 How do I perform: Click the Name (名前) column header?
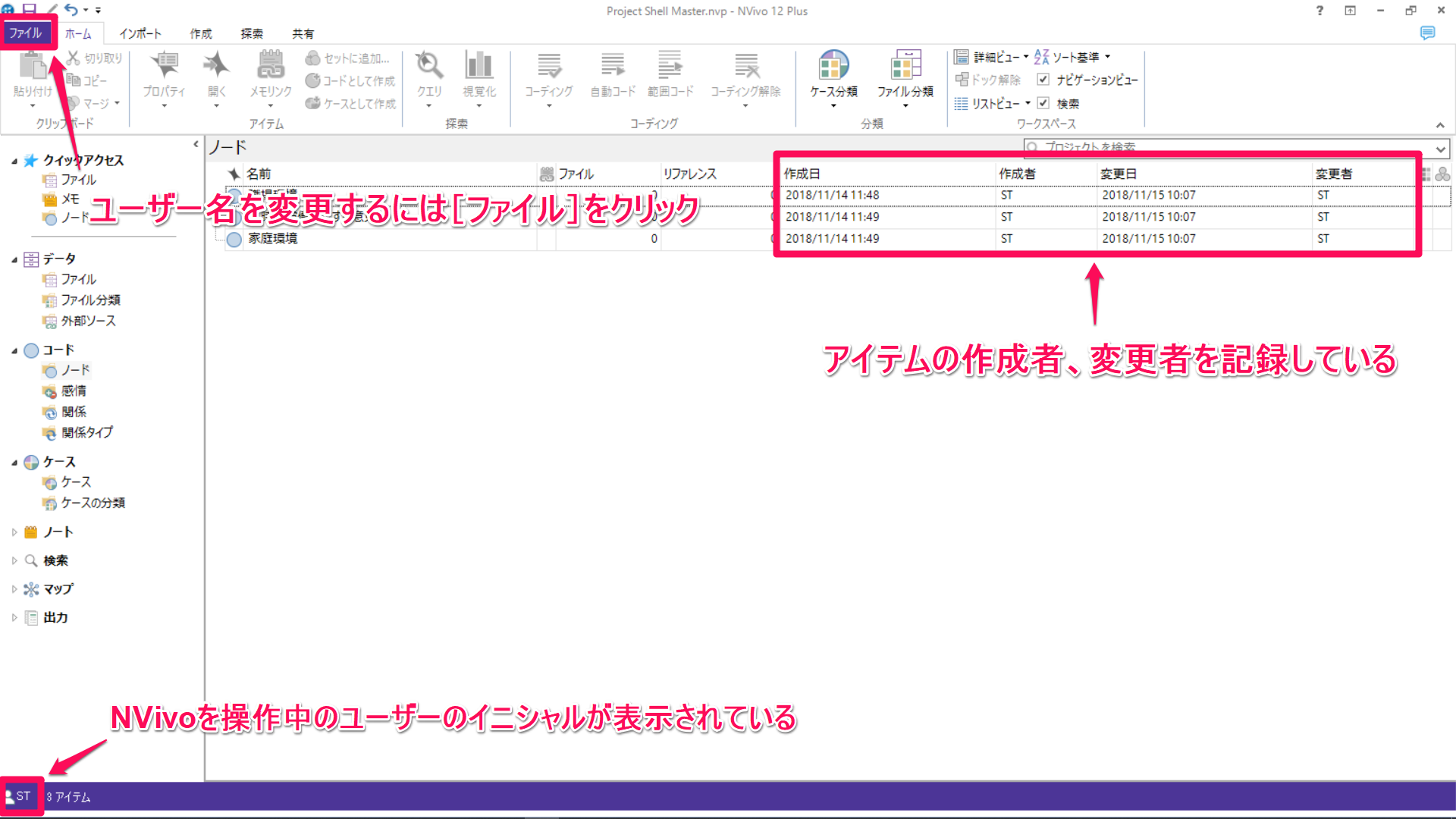coord(259,174)
